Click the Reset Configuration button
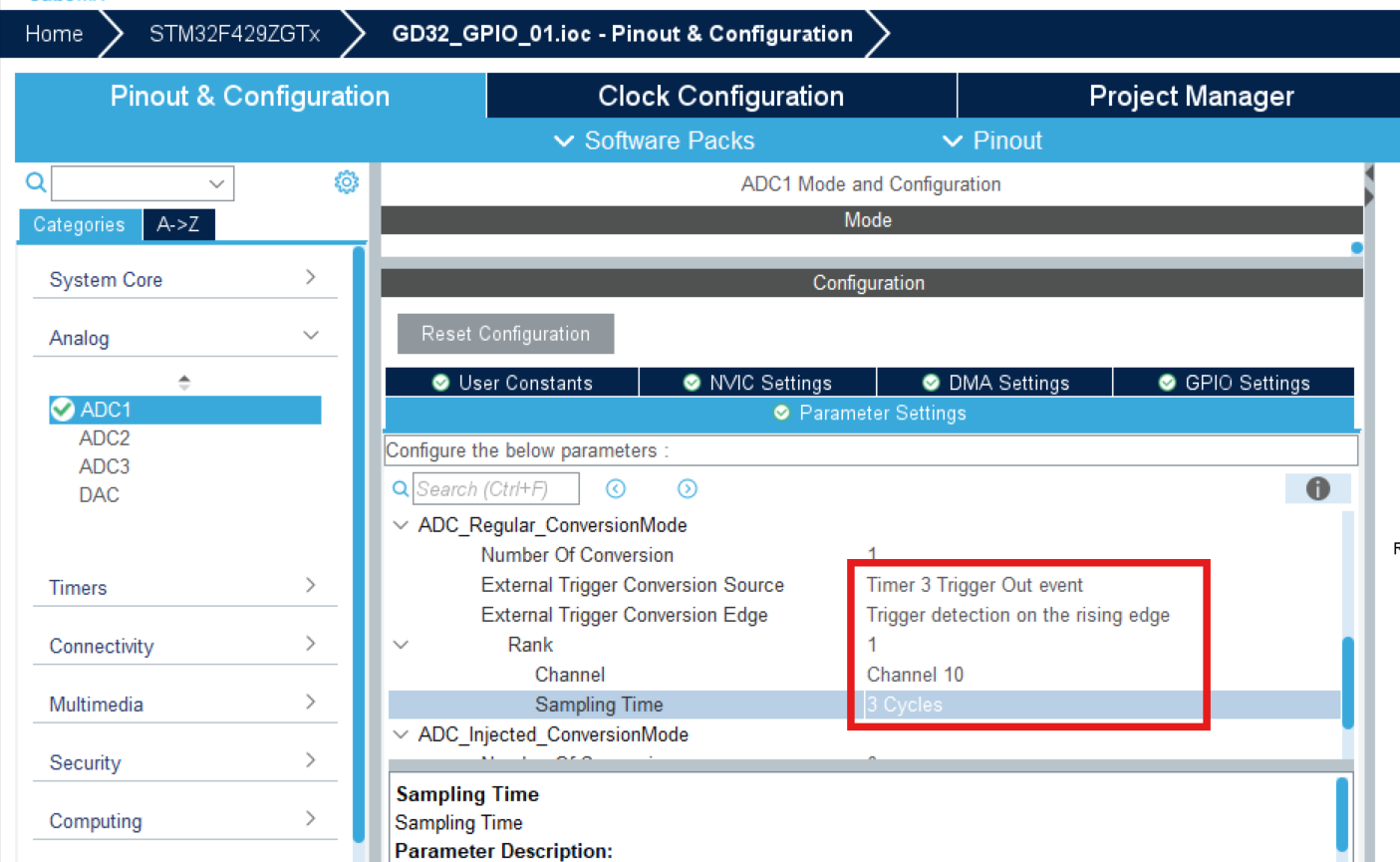 [x=505, y=334]
